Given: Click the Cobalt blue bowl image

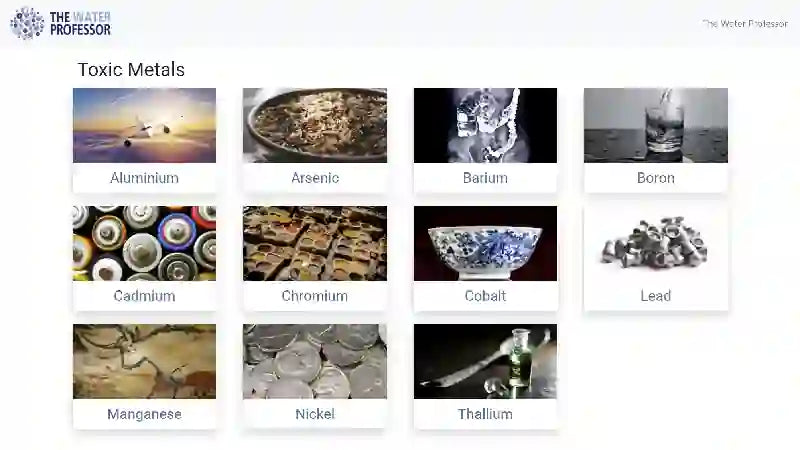Looking at the screenshot, I should tap(485, 243).
